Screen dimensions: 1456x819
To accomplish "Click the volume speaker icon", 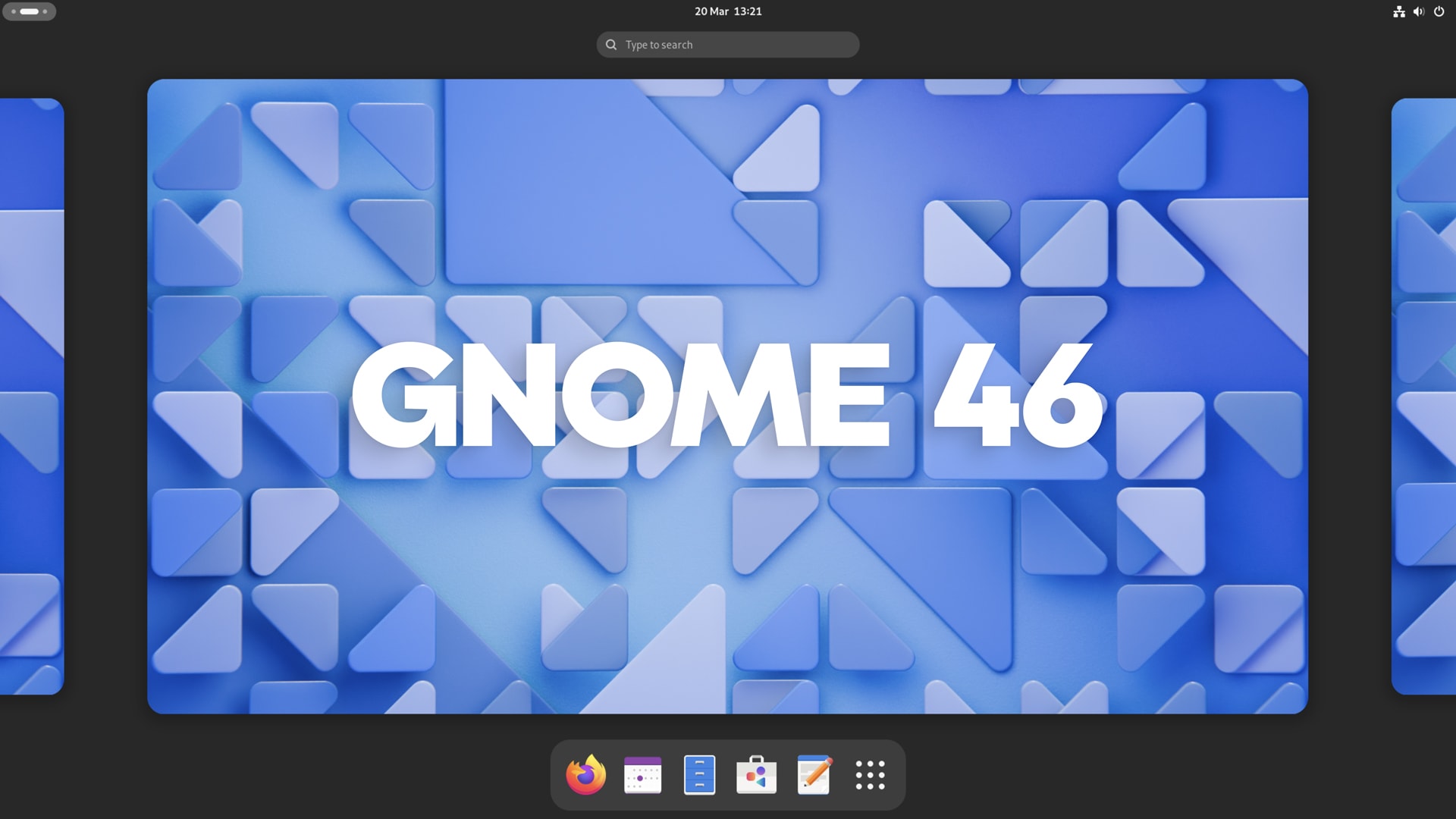I will pyautogui.click(x=1419, y=11).
